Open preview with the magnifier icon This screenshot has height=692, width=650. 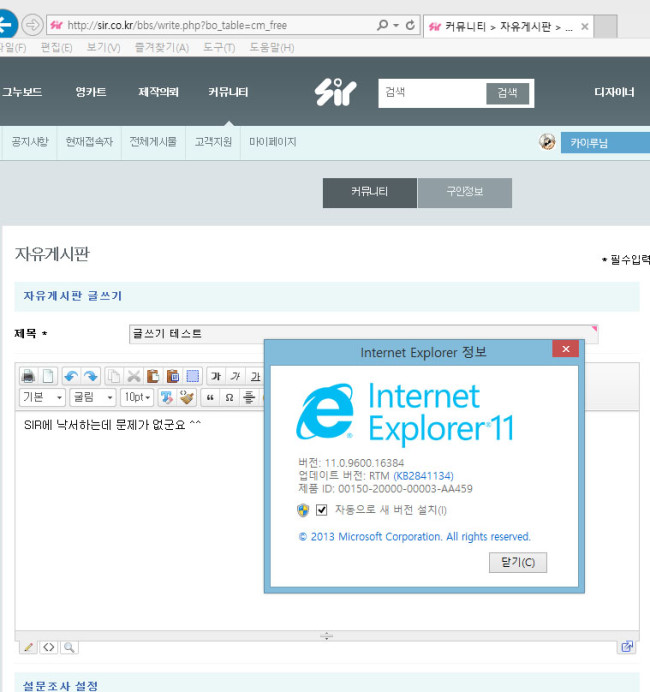(x=69, y=647)
